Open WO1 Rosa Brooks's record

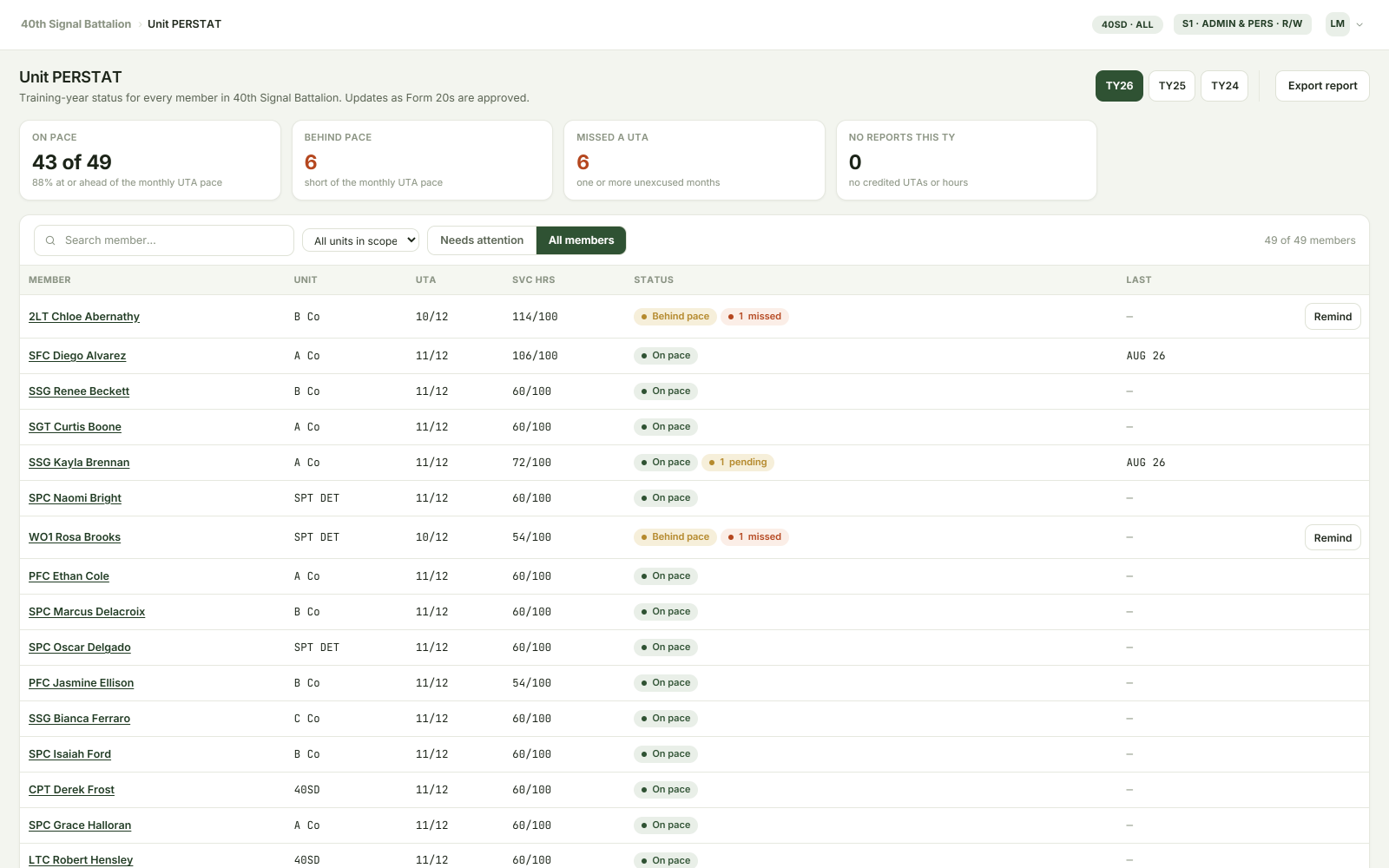click(75, 537)
